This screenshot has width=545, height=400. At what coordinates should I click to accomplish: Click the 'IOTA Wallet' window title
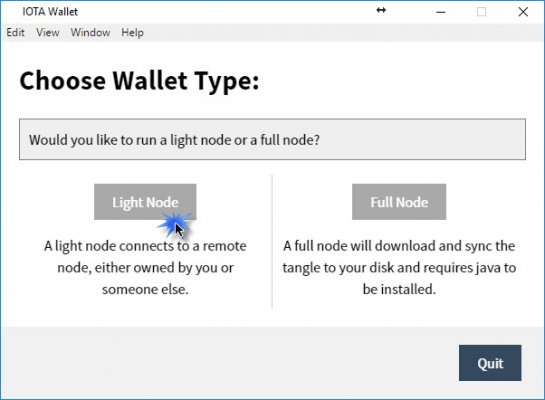pyautogui.click(x=50, y=12)
